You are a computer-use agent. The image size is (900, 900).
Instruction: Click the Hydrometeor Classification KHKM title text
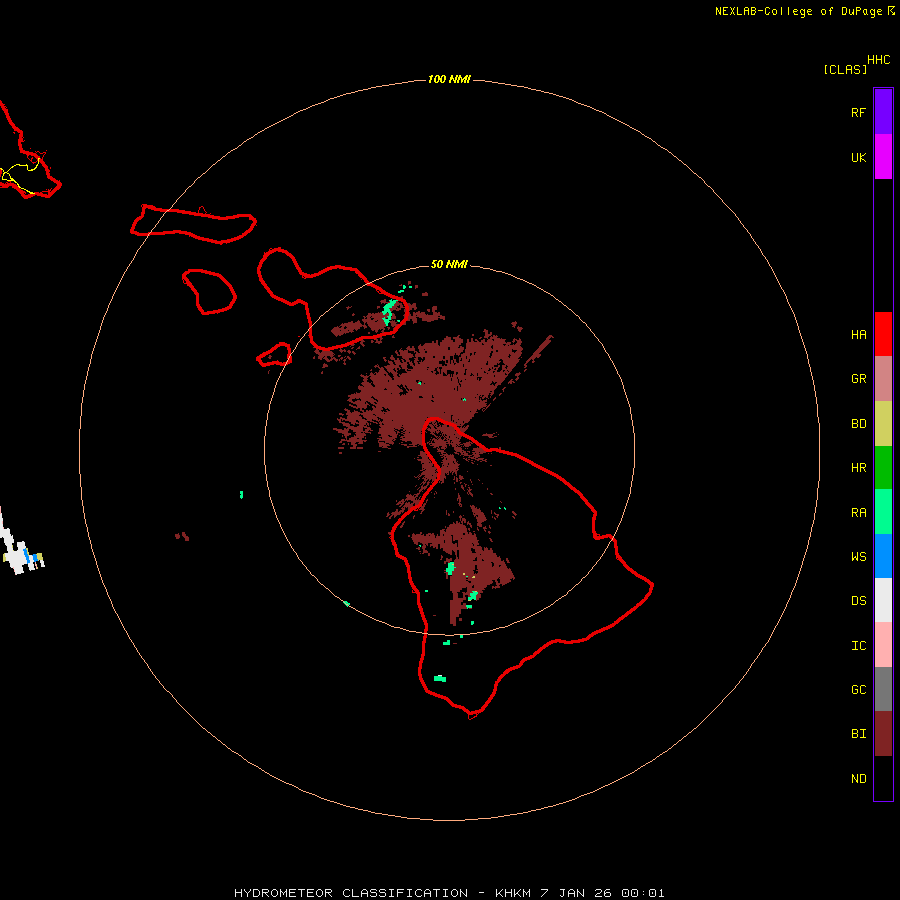pos(449,893)
